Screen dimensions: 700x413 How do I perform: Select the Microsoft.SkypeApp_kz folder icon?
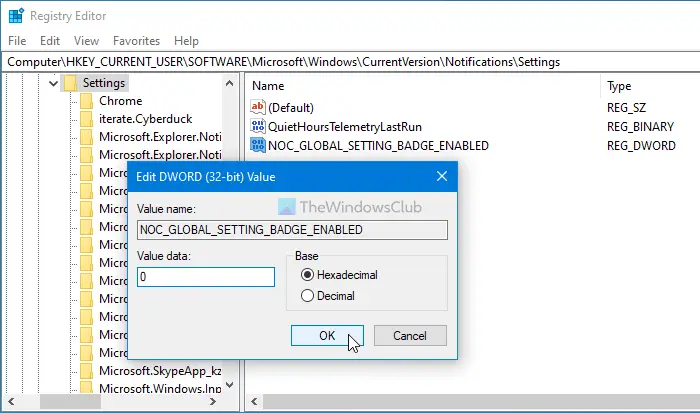pyautogui.click(x=87, y=371)
